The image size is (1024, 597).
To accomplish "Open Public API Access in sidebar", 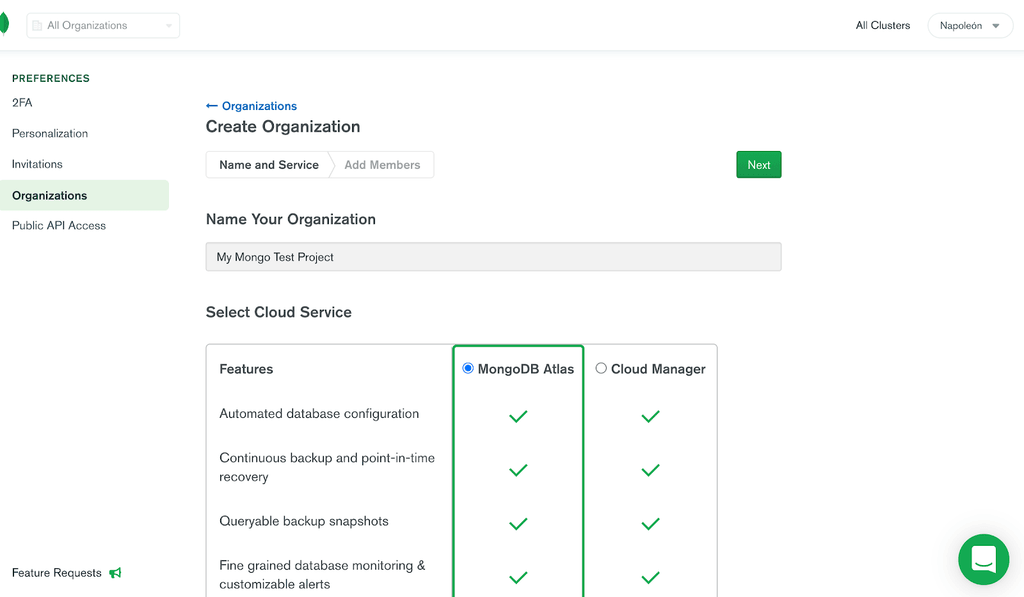I will click(x=59, y=226).
